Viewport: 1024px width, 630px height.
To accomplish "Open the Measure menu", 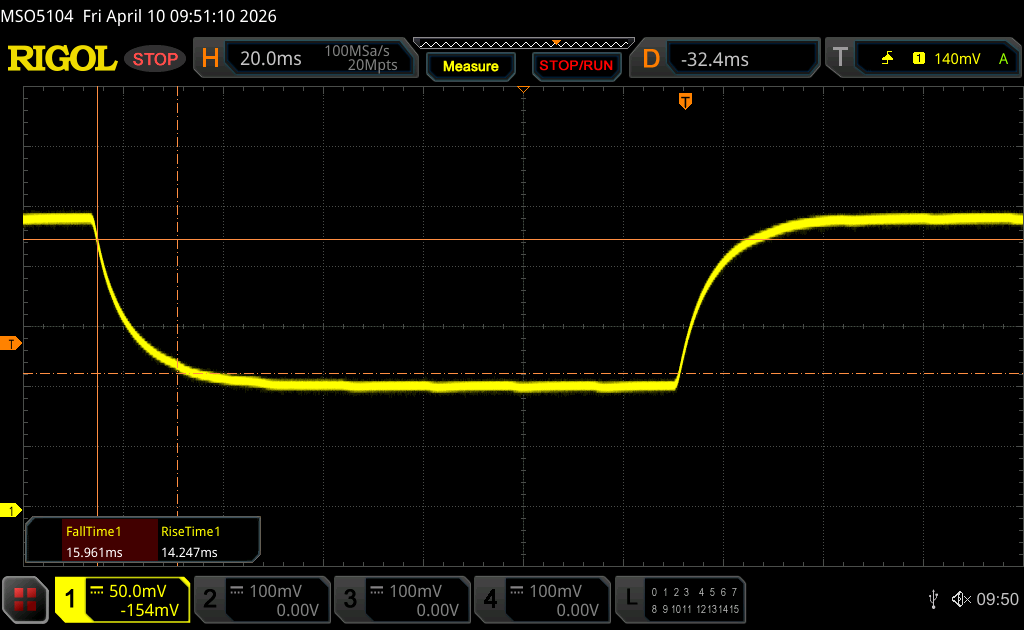I will point(470,66).
